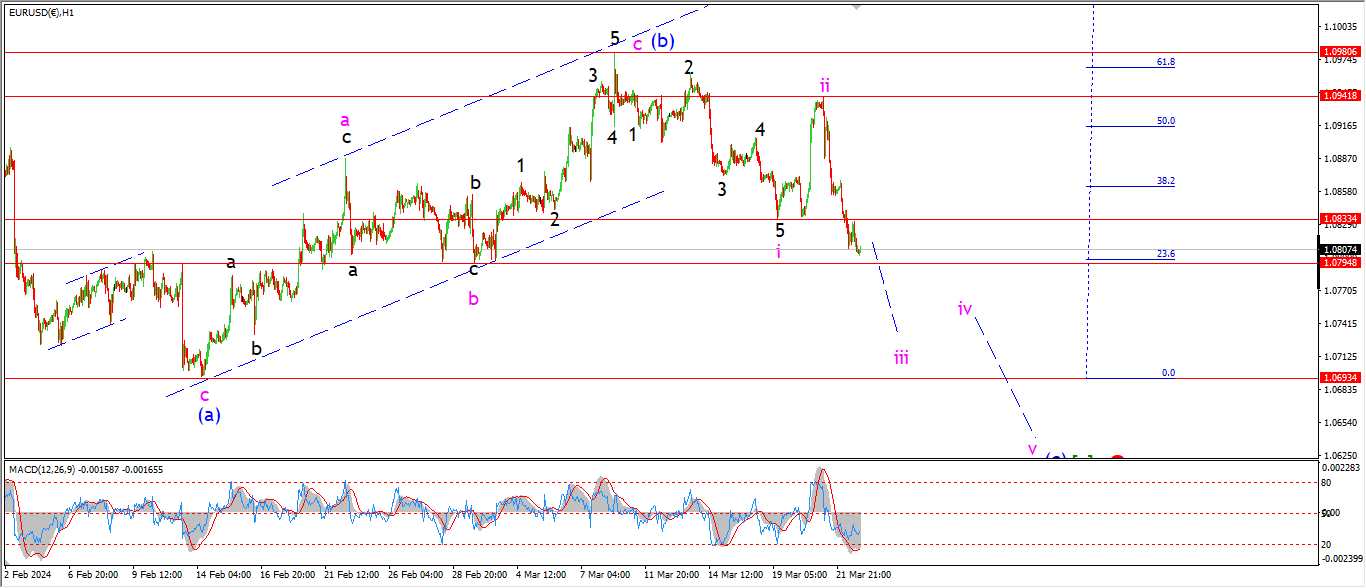
Task: Click the chart shift triangle marker at top
Action: pos(856,6)
